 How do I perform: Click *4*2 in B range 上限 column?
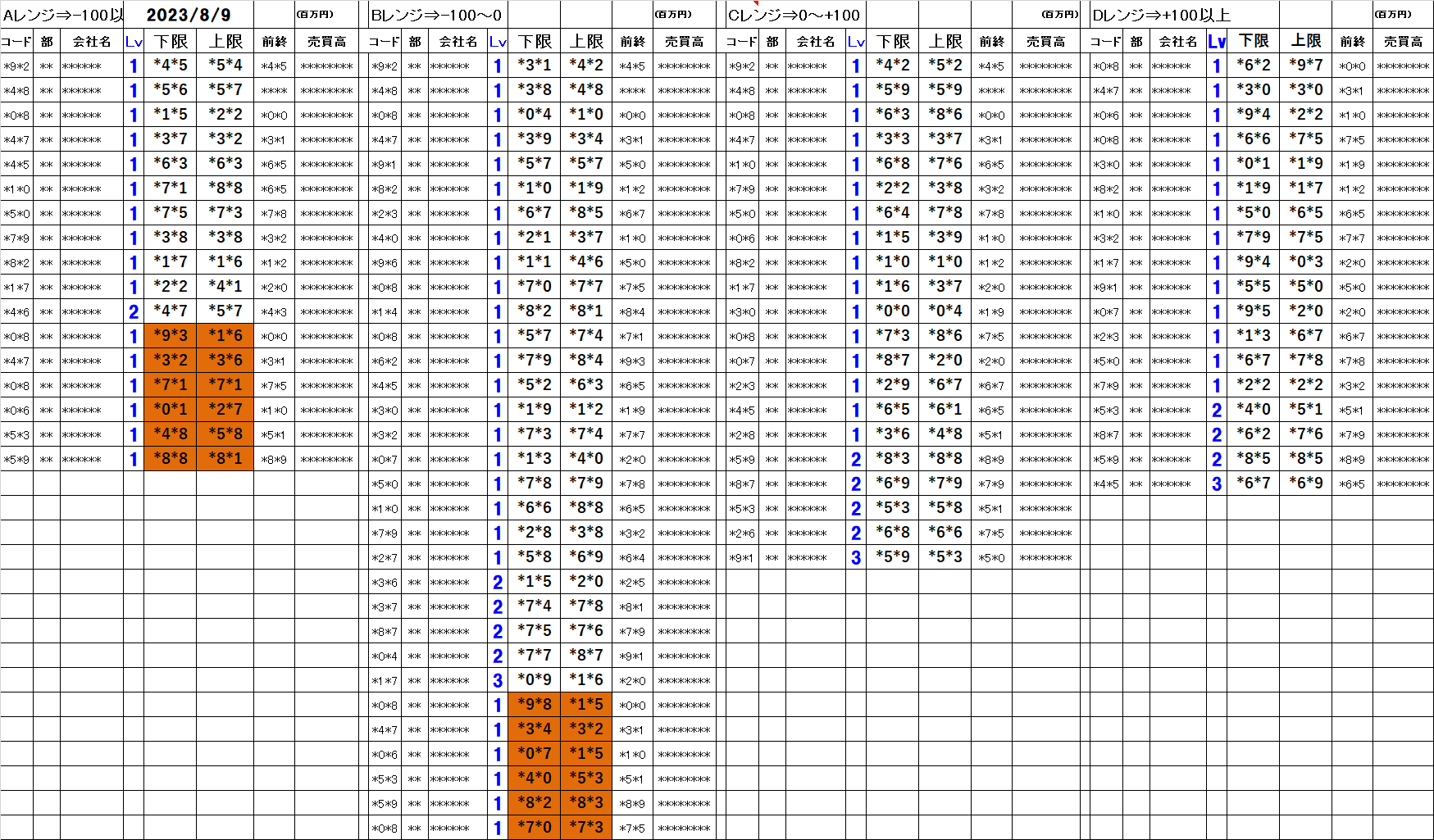click(x=586, y=66)
